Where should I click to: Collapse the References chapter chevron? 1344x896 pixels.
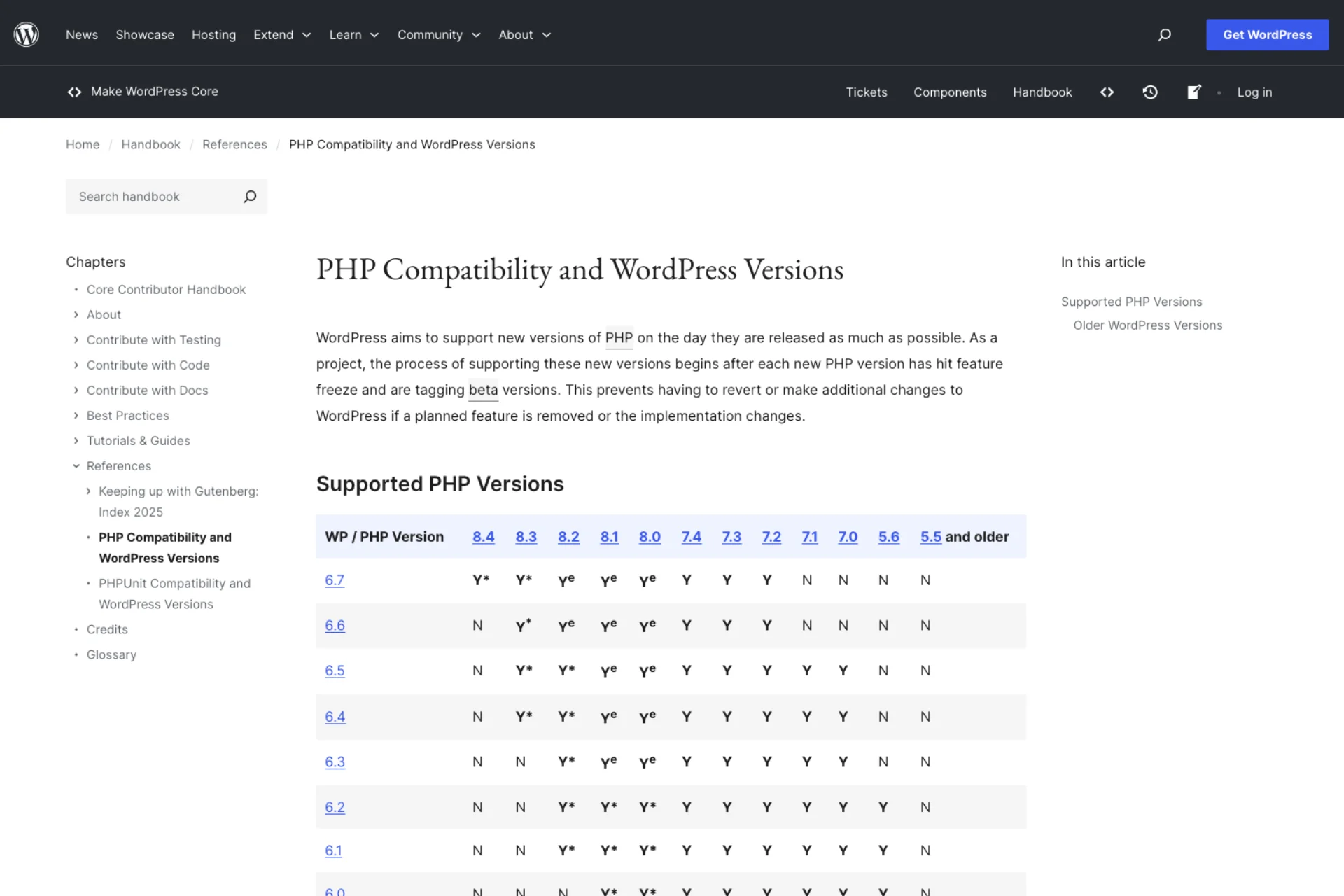[76, 466]
